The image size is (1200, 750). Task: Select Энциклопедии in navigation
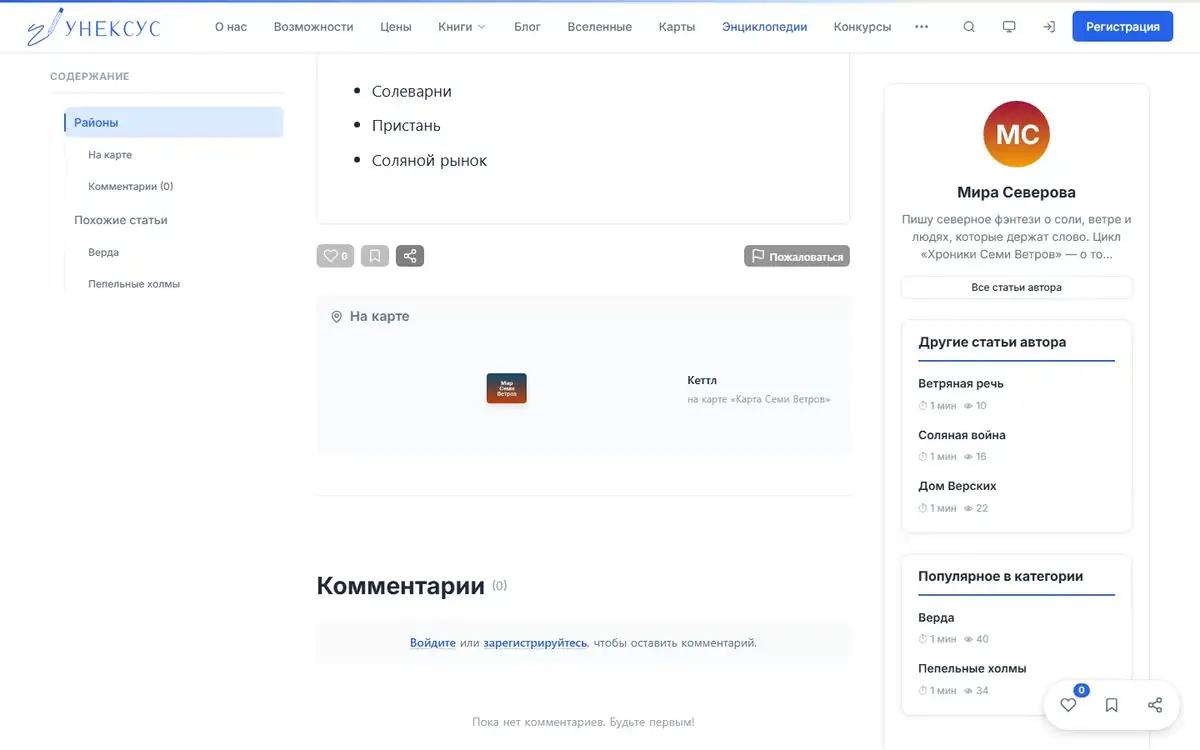pos(765,27)
